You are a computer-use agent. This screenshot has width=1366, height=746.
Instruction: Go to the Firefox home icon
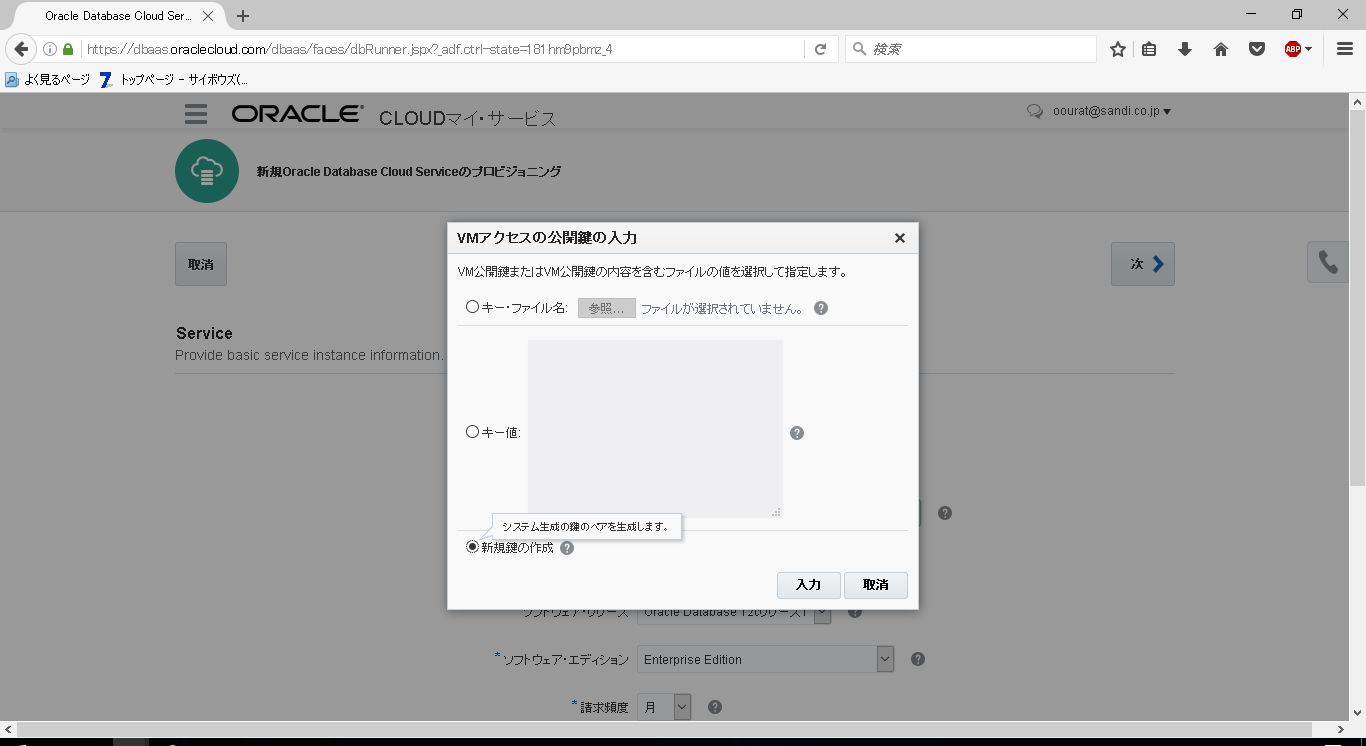click(1221, 49)
